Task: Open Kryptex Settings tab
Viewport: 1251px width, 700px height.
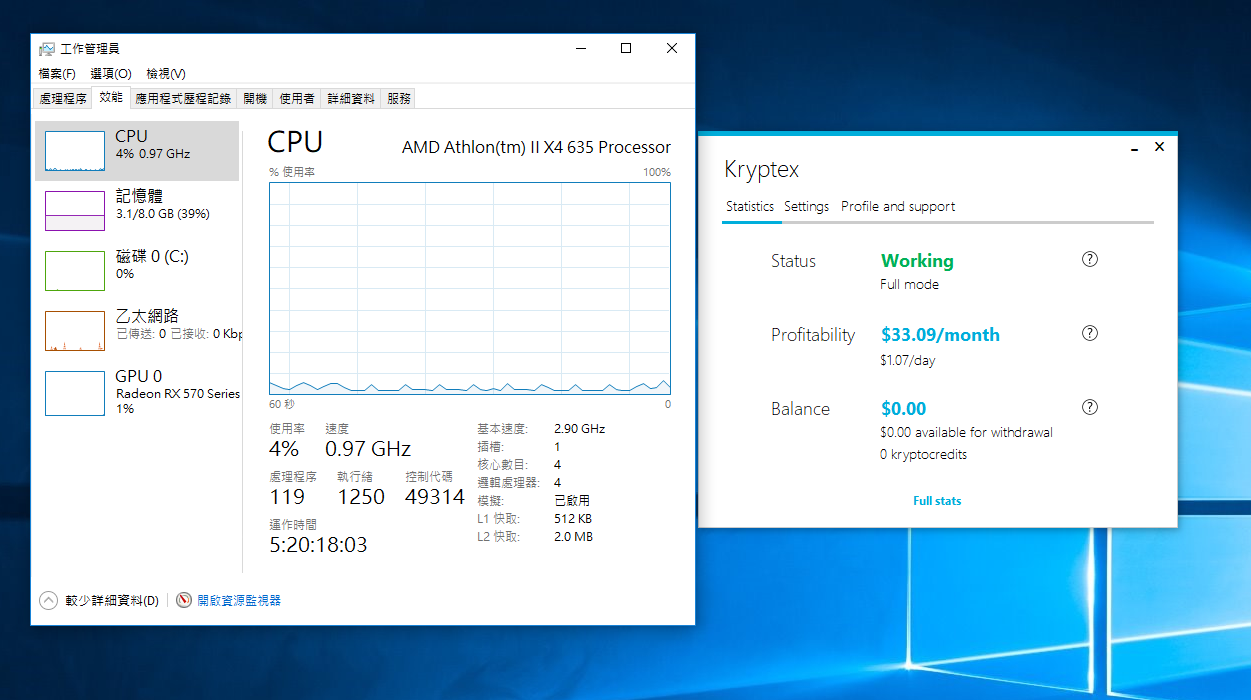Action: coord(806,206)
